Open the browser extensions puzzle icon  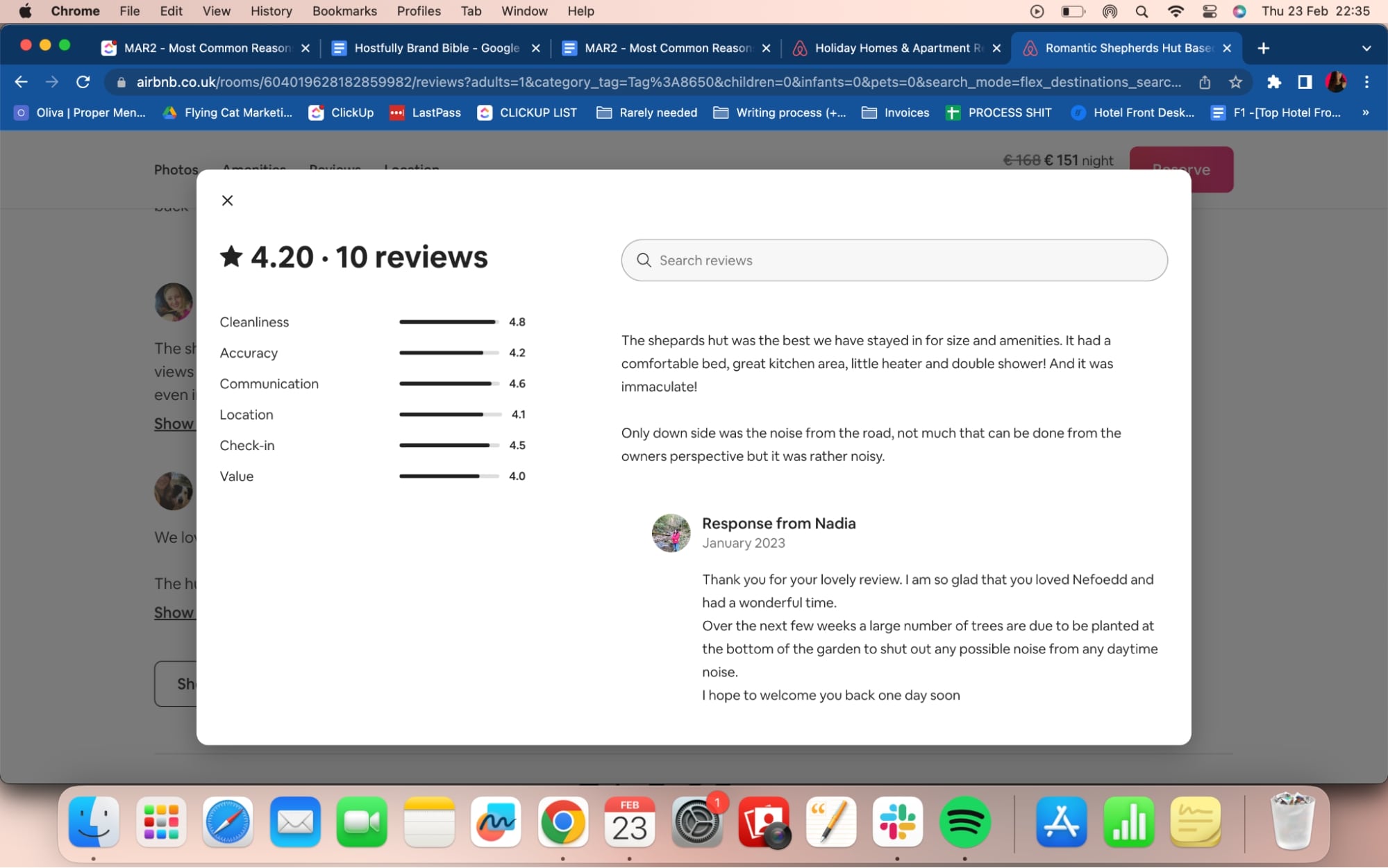[x=1275, y=82]
